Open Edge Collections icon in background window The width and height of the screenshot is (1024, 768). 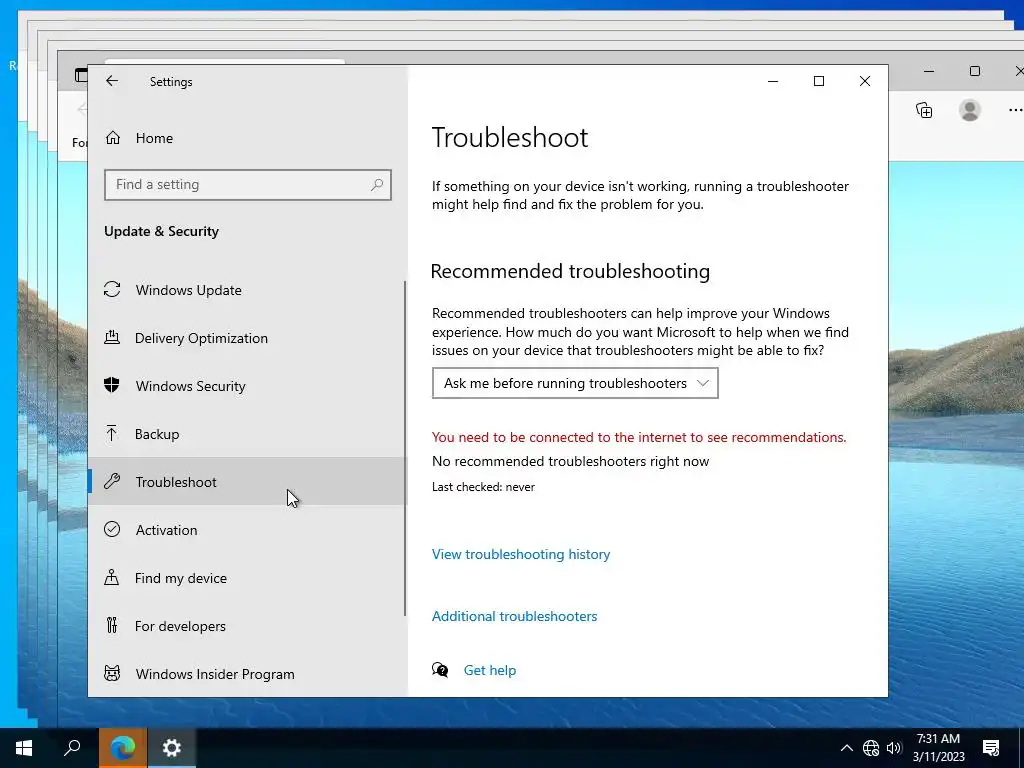tap(924, 110)
